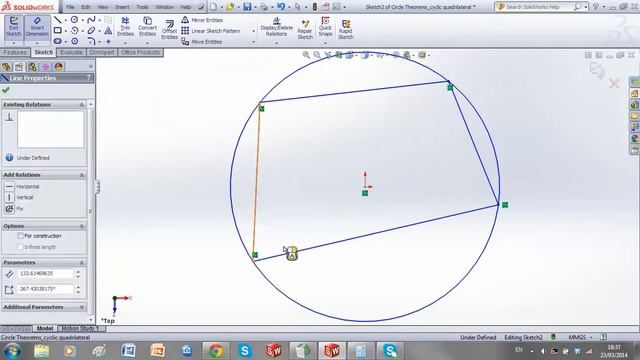Open the Insert menu

point(122,7)
